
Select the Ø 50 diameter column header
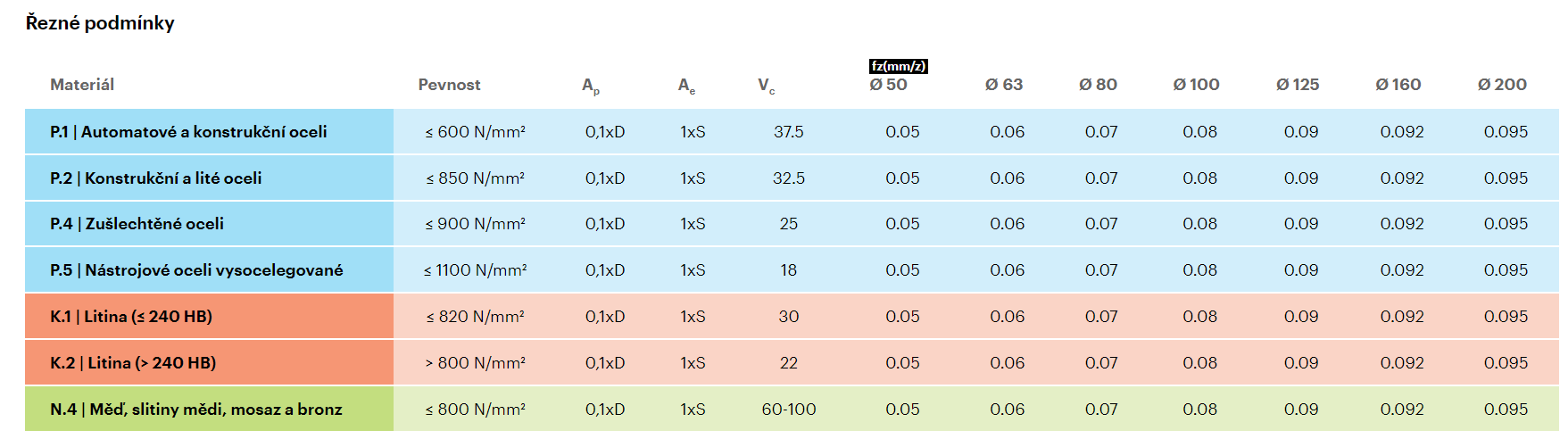[x=888, y=85]
